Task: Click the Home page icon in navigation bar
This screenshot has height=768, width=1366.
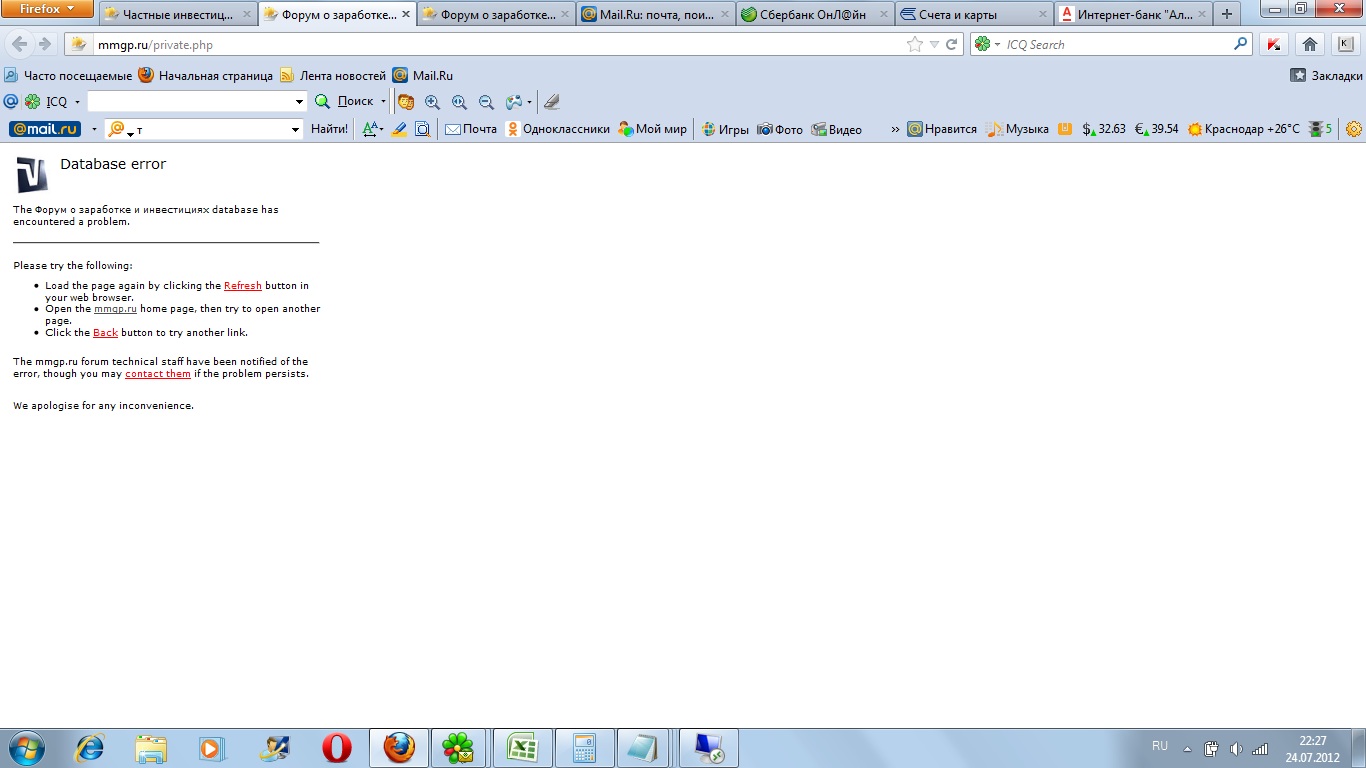Action: coord(1309,44)
